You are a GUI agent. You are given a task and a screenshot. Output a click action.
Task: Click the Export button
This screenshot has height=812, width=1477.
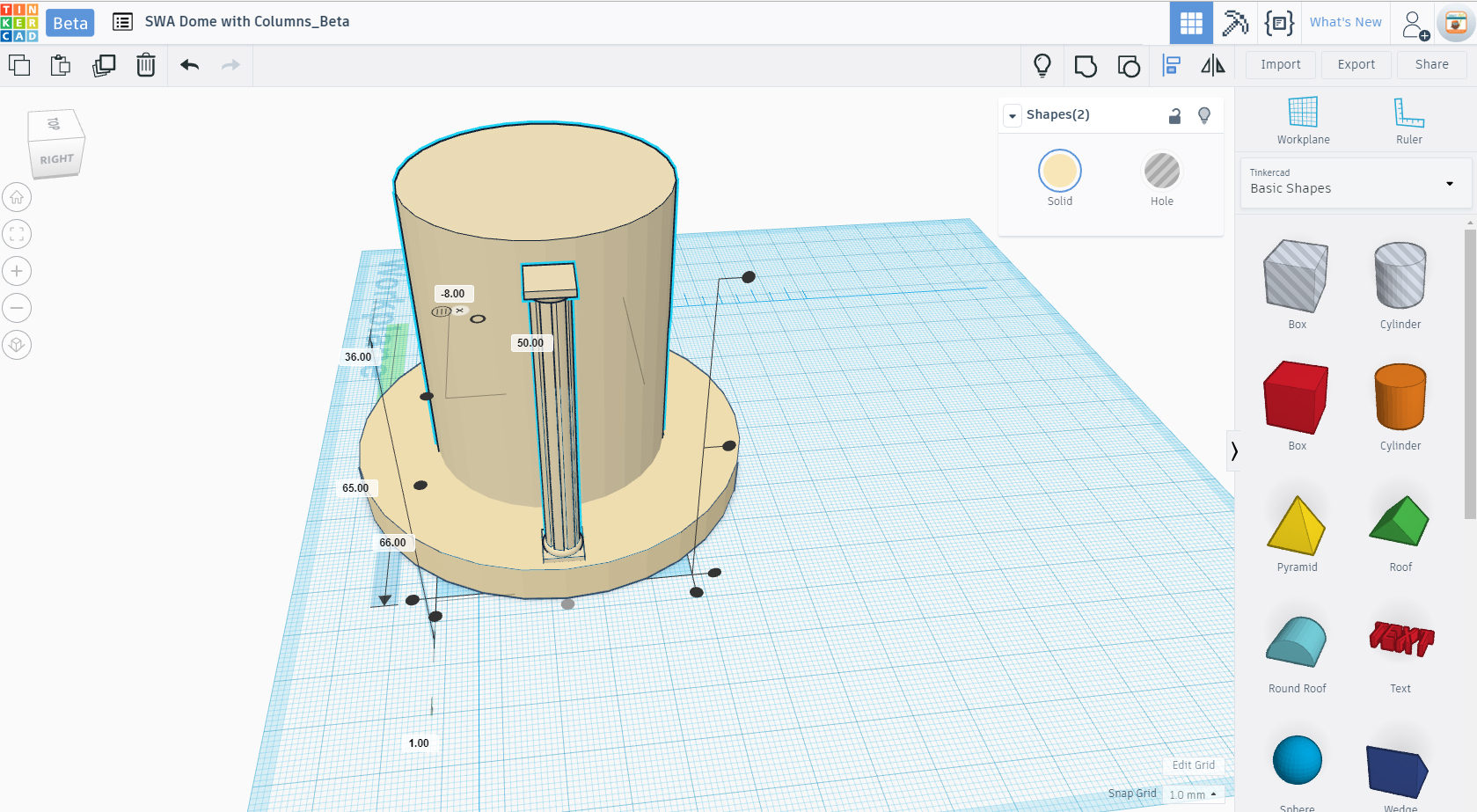point(1356,65)
